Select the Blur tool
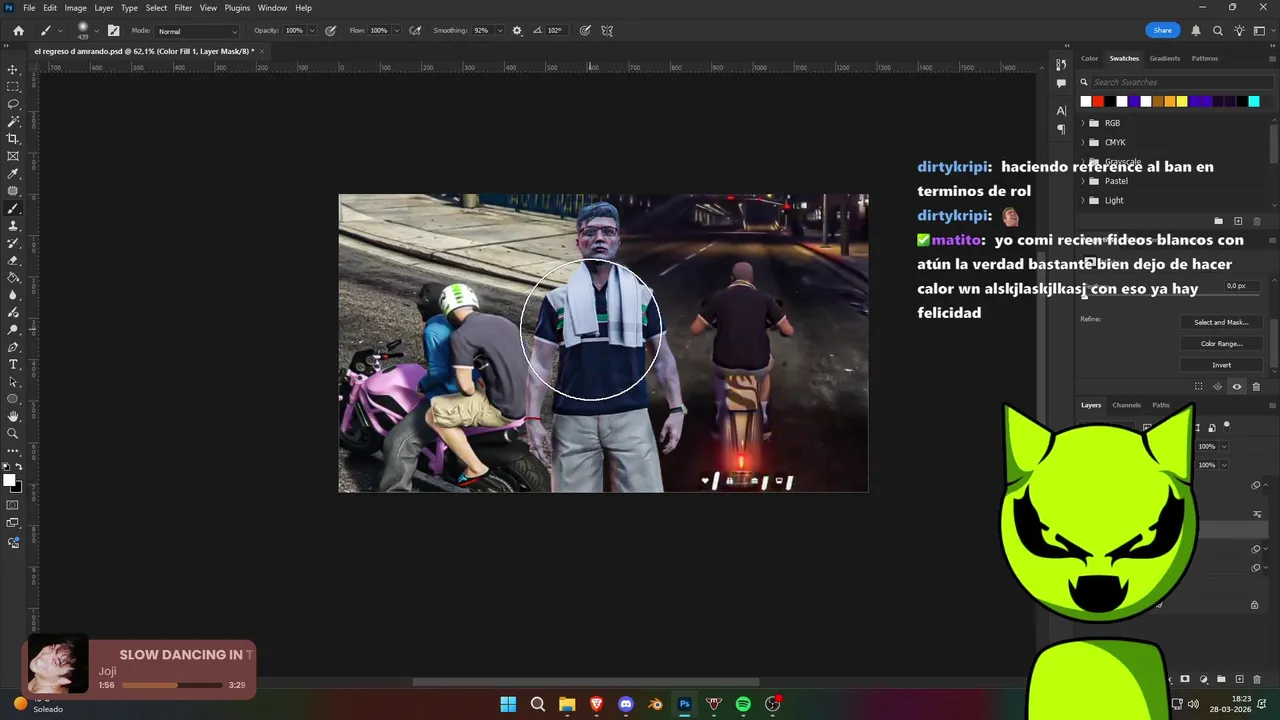The height and width of the screenshot is (720, 1280). point(13,295)
